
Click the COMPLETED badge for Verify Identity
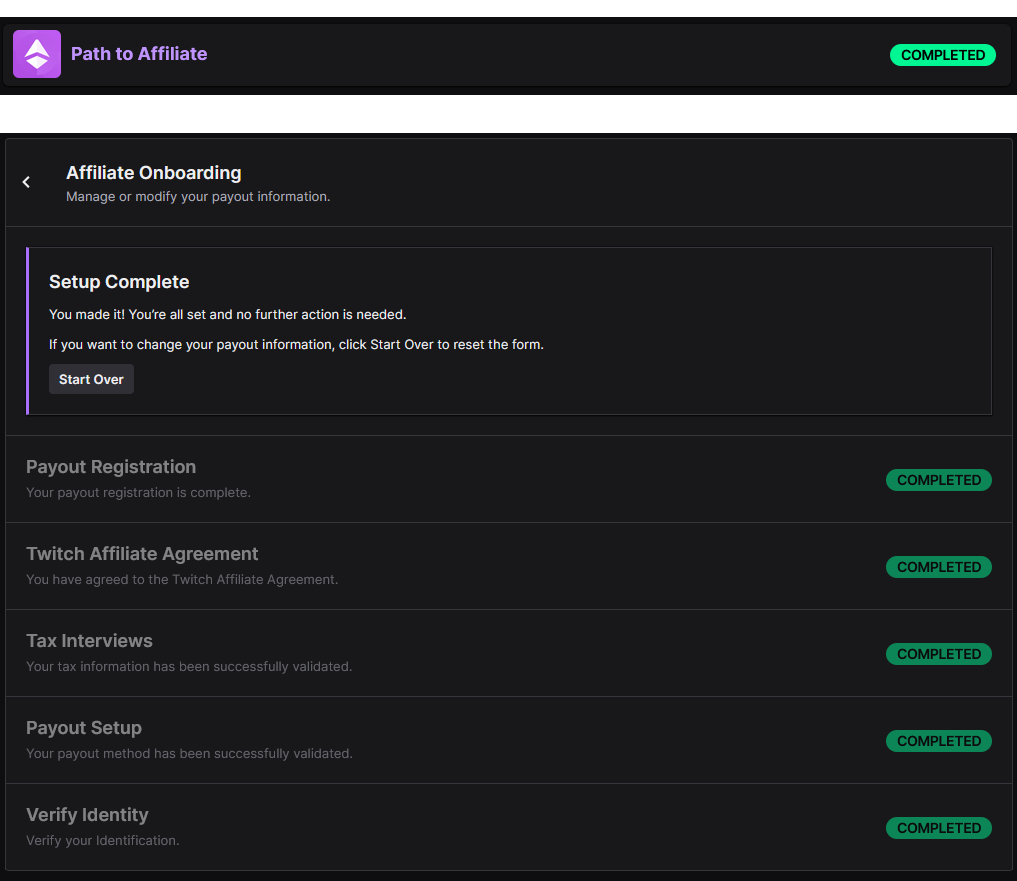[939, 828]
